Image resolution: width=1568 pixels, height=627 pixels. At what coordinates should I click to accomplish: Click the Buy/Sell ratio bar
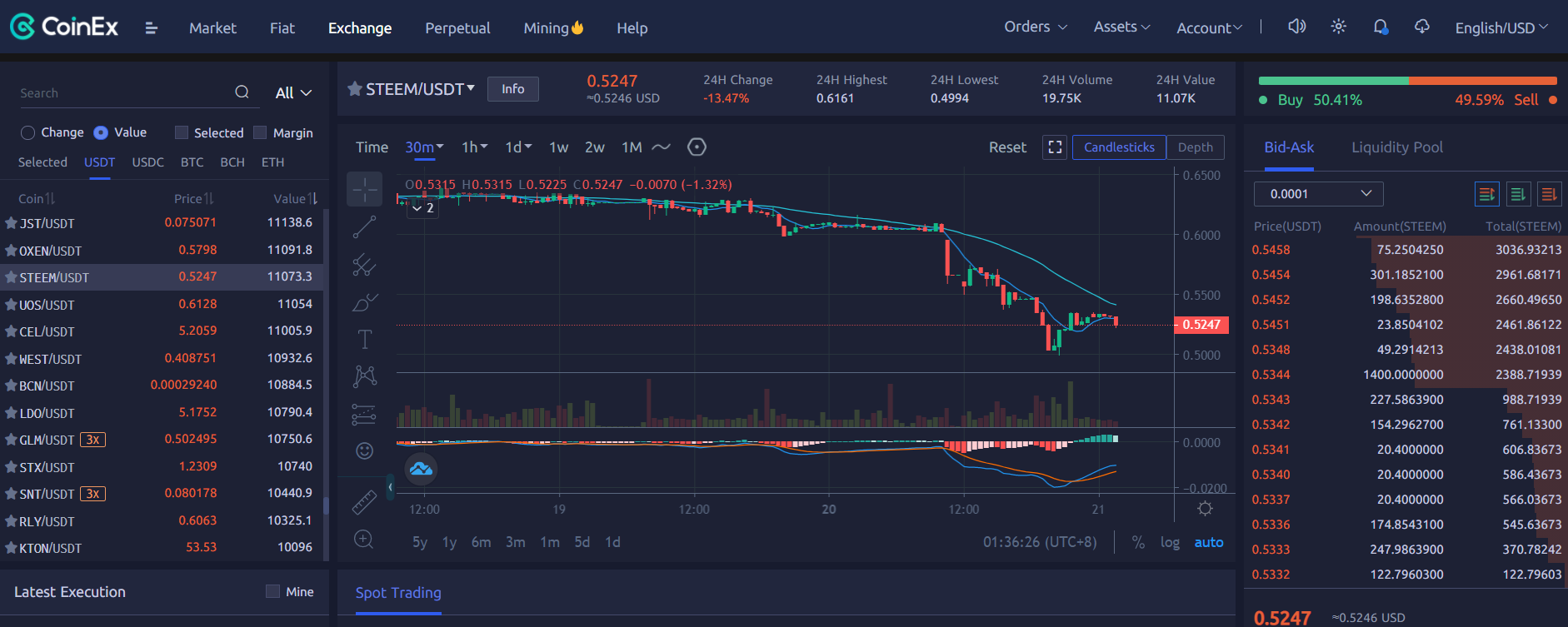pos(1408,81)
